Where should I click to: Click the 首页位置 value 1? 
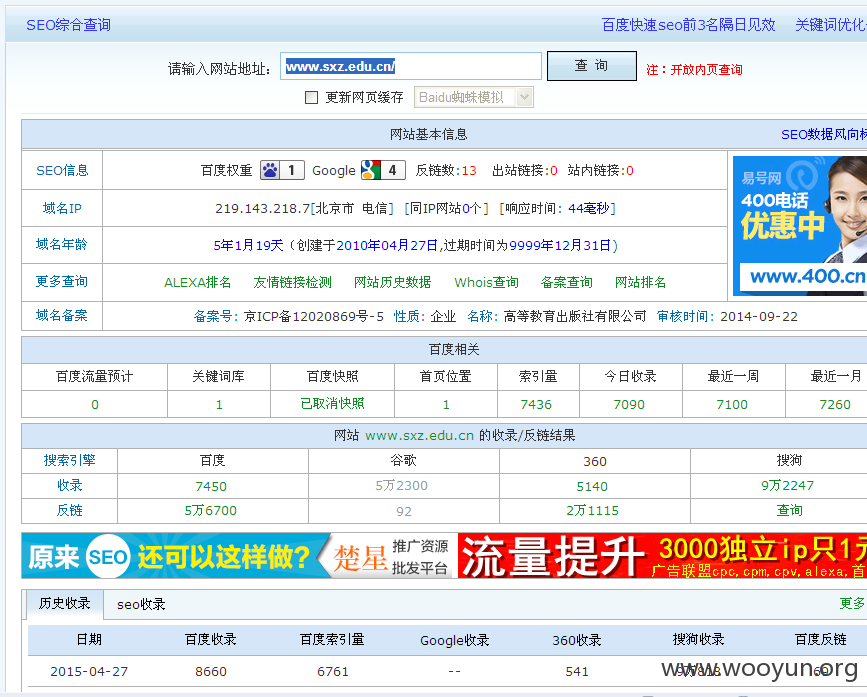point(446,405)
